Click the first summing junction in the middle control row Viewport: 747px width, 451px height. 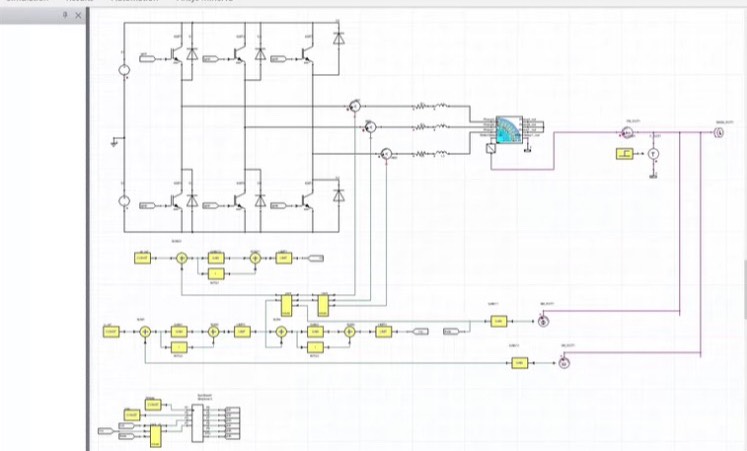(x=145, y=331)
